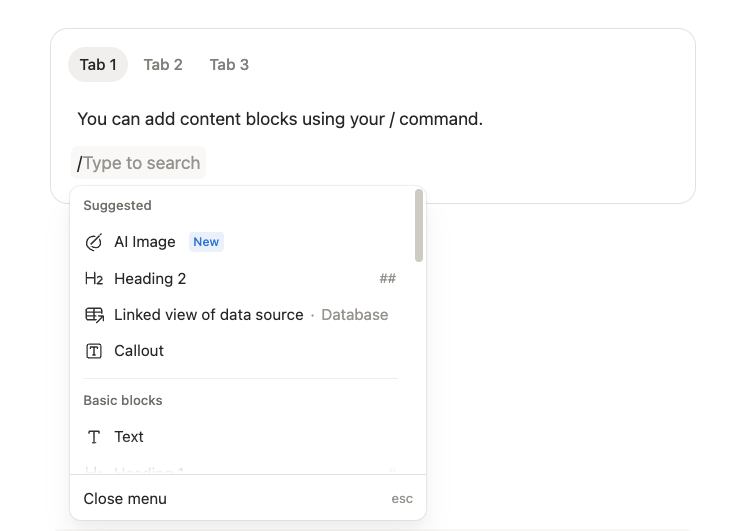Close menu via bottom button
The image size is (741, 531).
coord(248,499)
